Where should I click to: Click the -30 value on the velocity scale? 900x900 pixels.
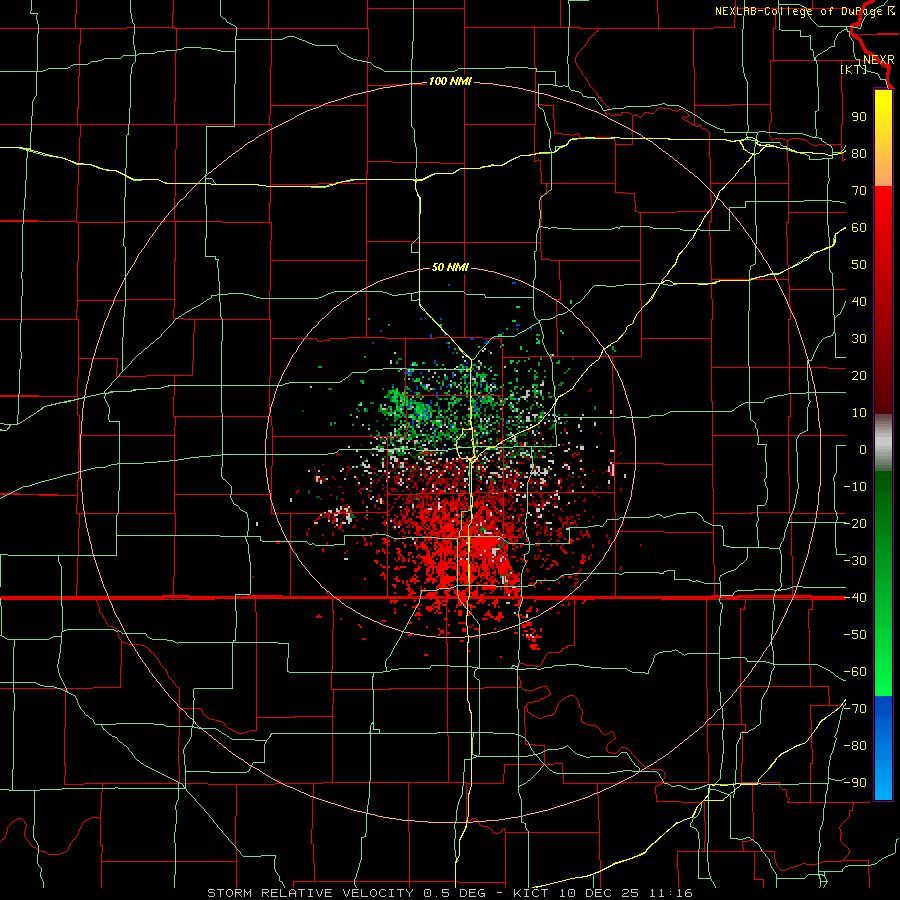(x=855, y=561)
